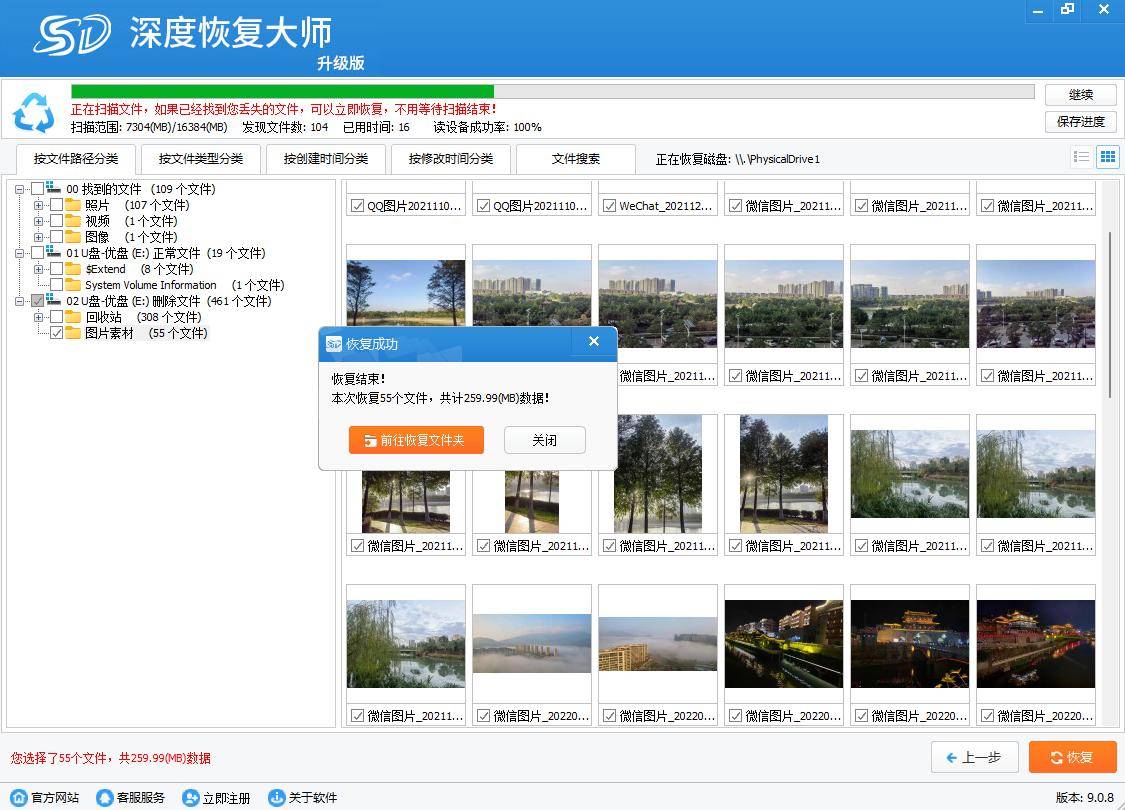Go back with 上一步 button

click(x=974, y=757)
